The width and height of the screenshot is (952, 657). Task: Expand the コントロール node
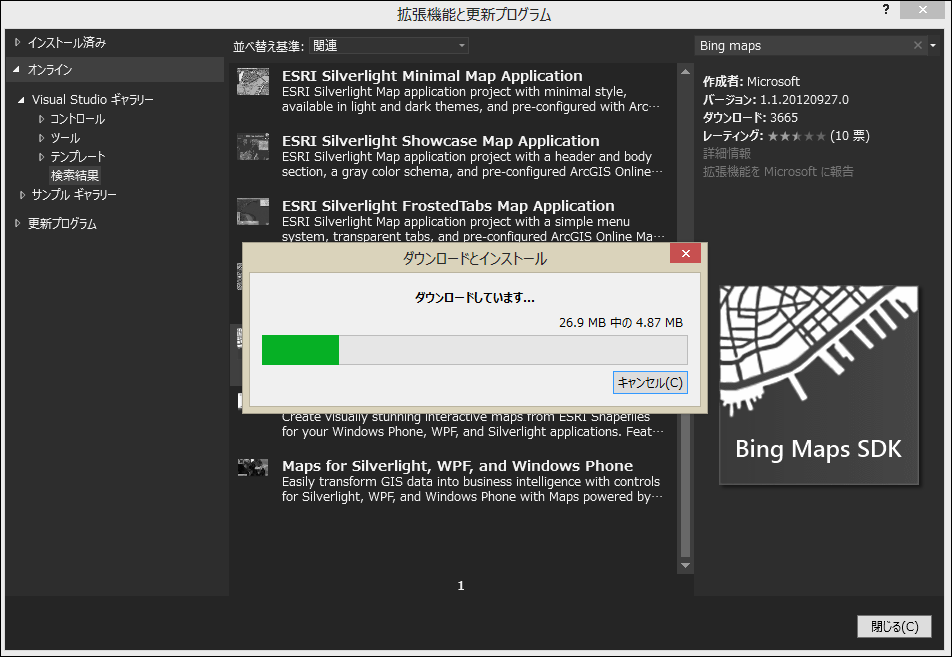pyautogui.click(x=41, y=119)
